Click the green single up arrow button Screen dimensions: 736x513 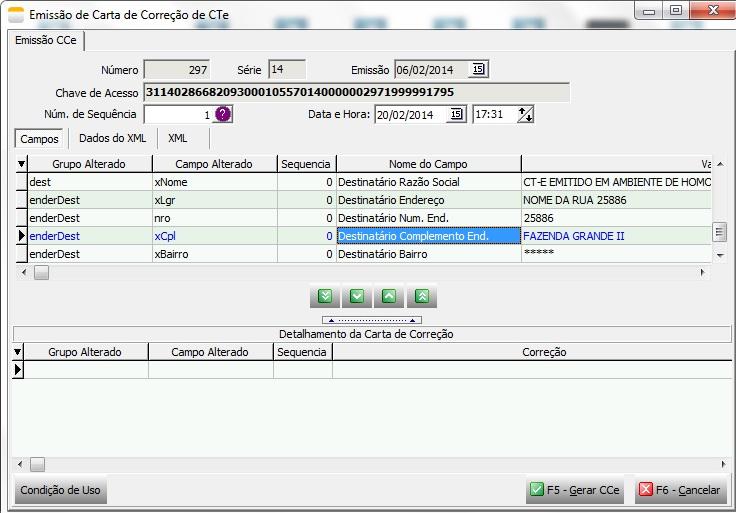tap(389, 296)
